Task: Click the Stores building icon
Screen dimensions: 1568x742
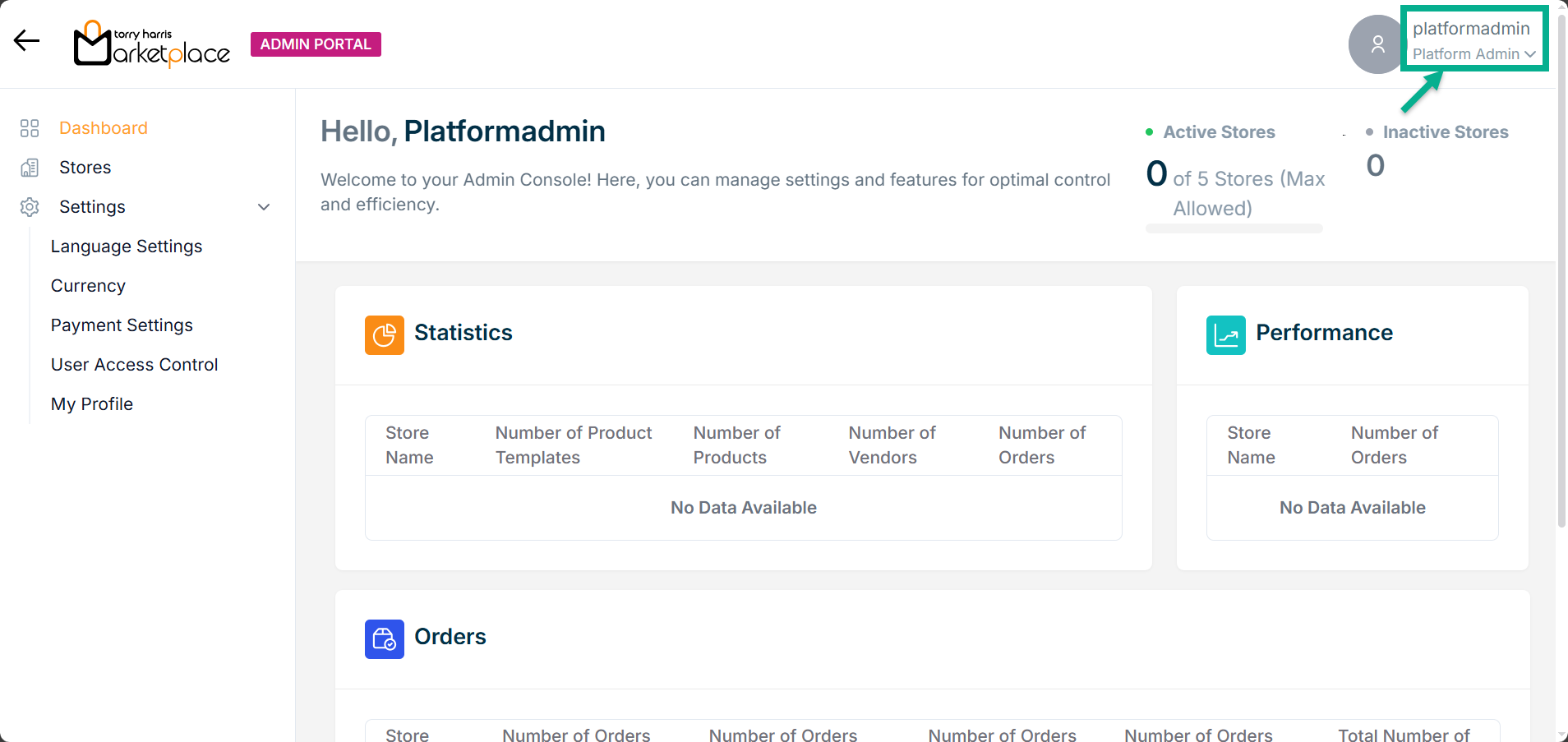Action: click(x=30, y=168)
